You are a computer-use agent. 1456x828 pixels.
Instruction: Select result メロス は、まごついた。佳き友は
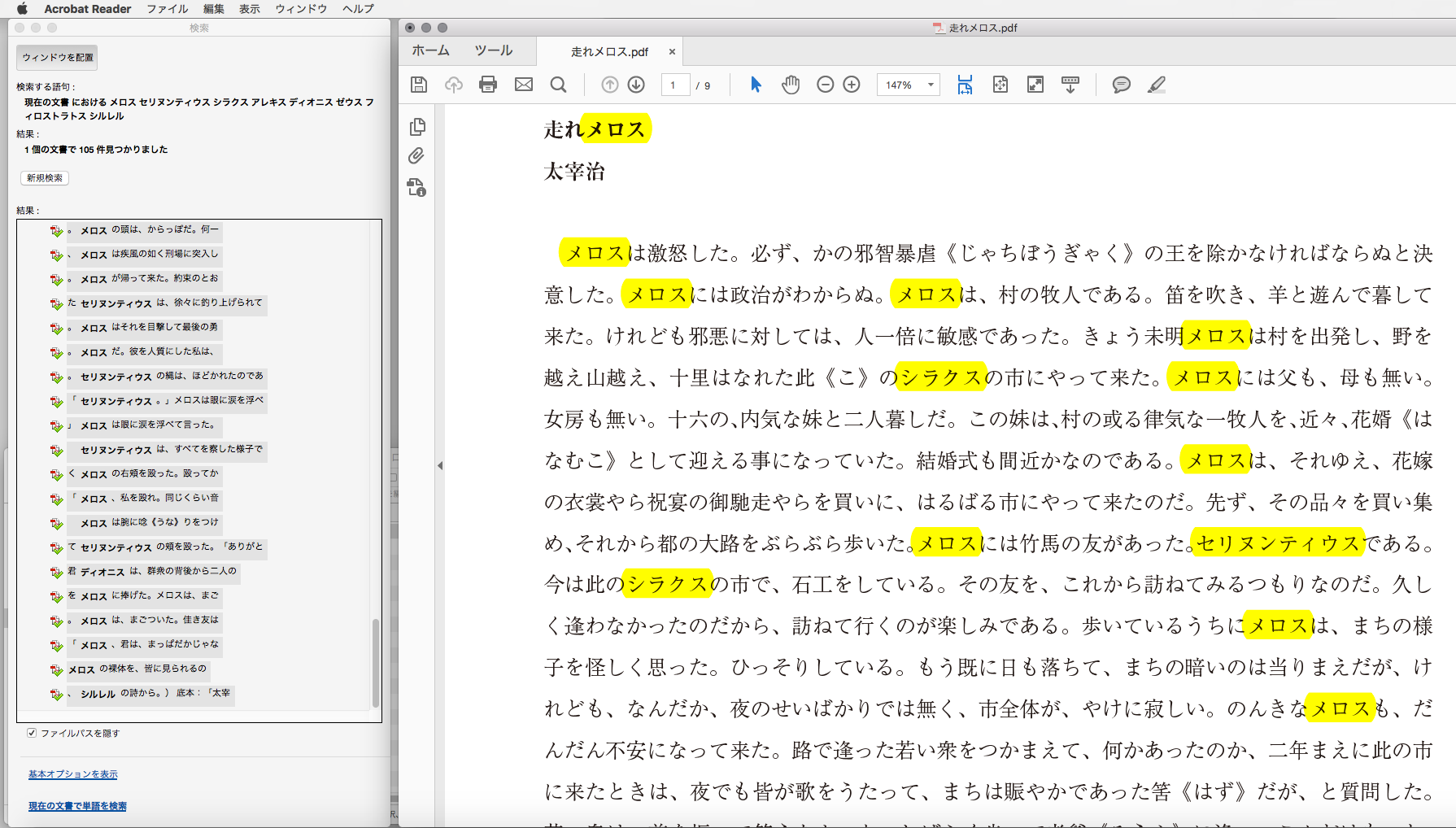click(x=144, y=621)
